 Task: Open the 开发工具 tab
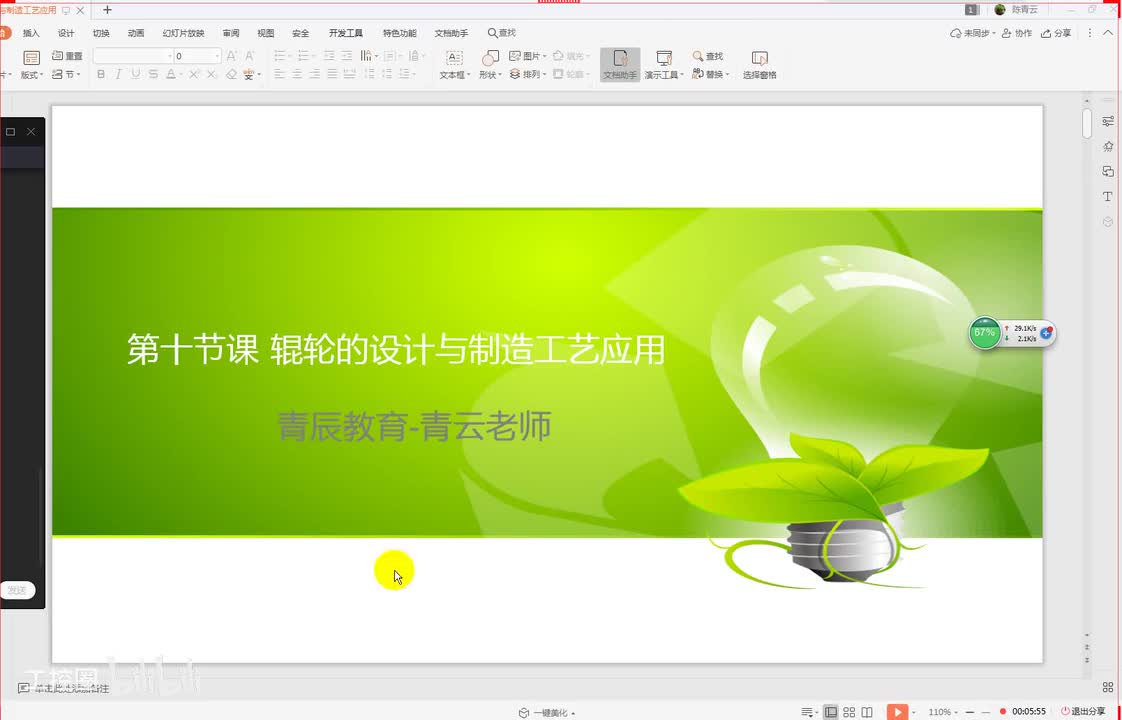(346, 33)
